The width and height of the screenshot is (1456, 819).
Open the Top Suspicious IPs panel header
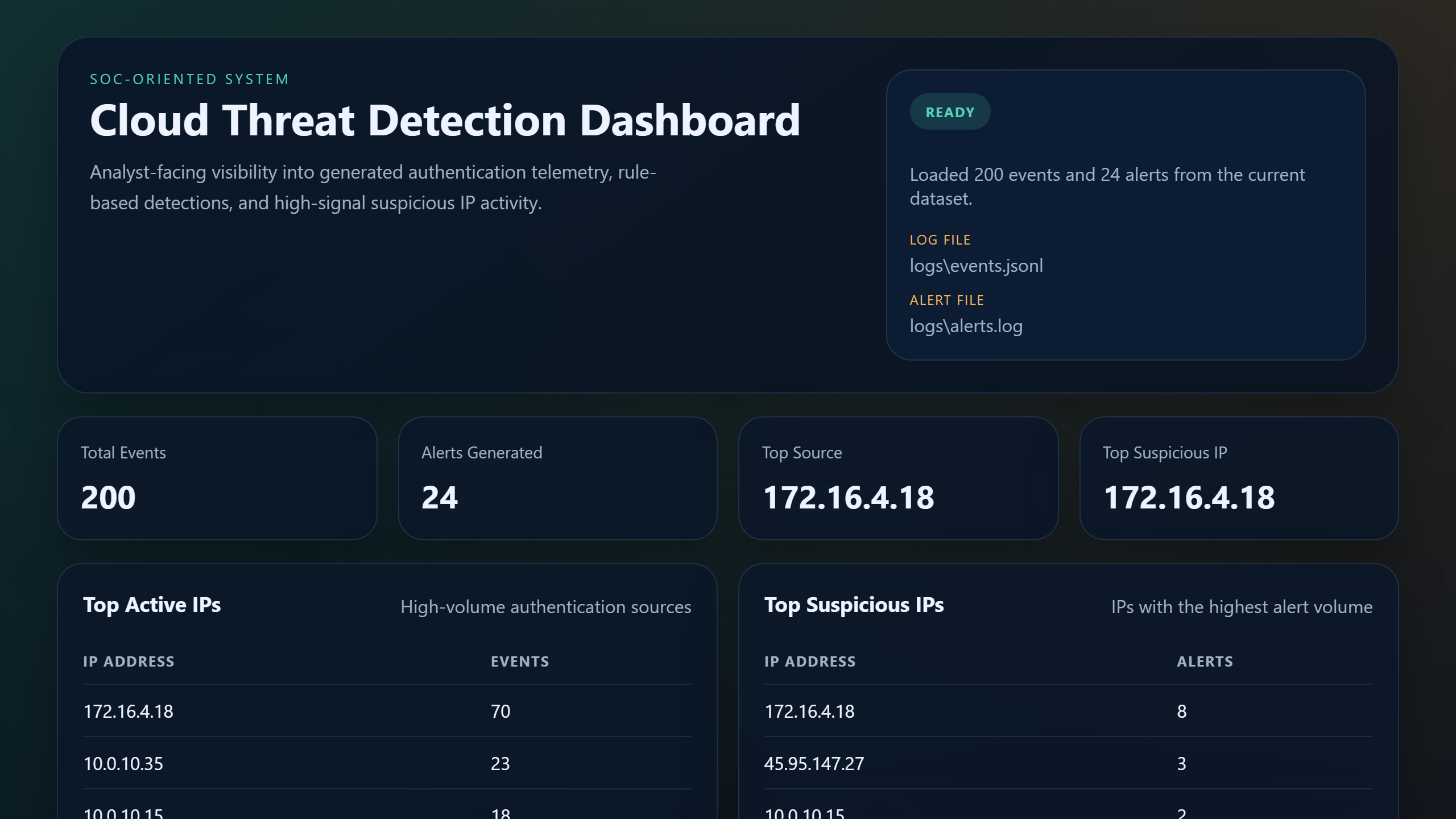854,605
